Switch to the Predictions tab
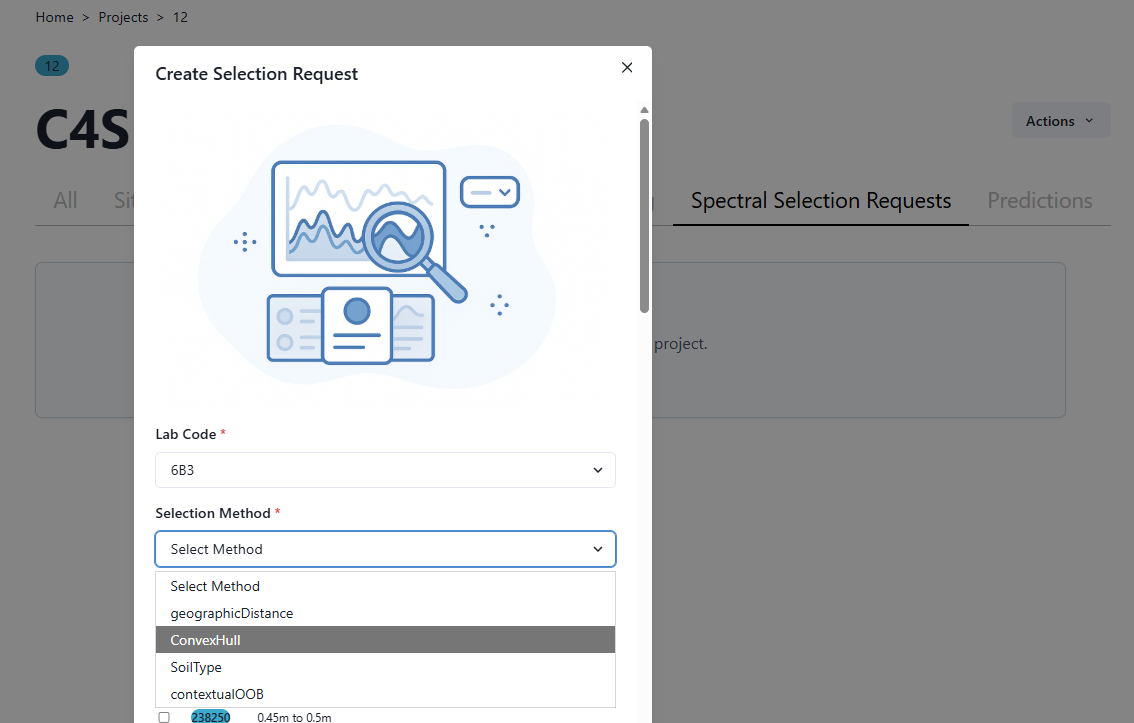The height and width of the screenshot is (723, 1134). point(1039,201)
